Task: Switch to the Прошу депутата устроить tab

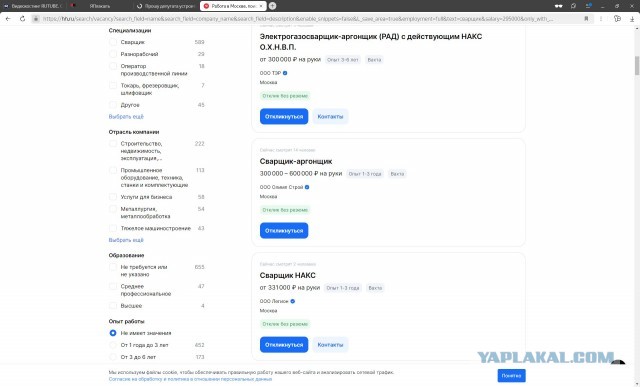Action: point(167,6)
